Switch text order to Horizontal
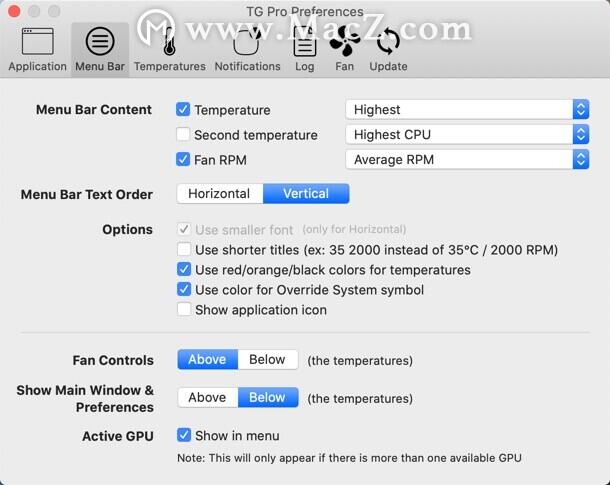This screenshot has width=610, height=485. click(220, 194)
